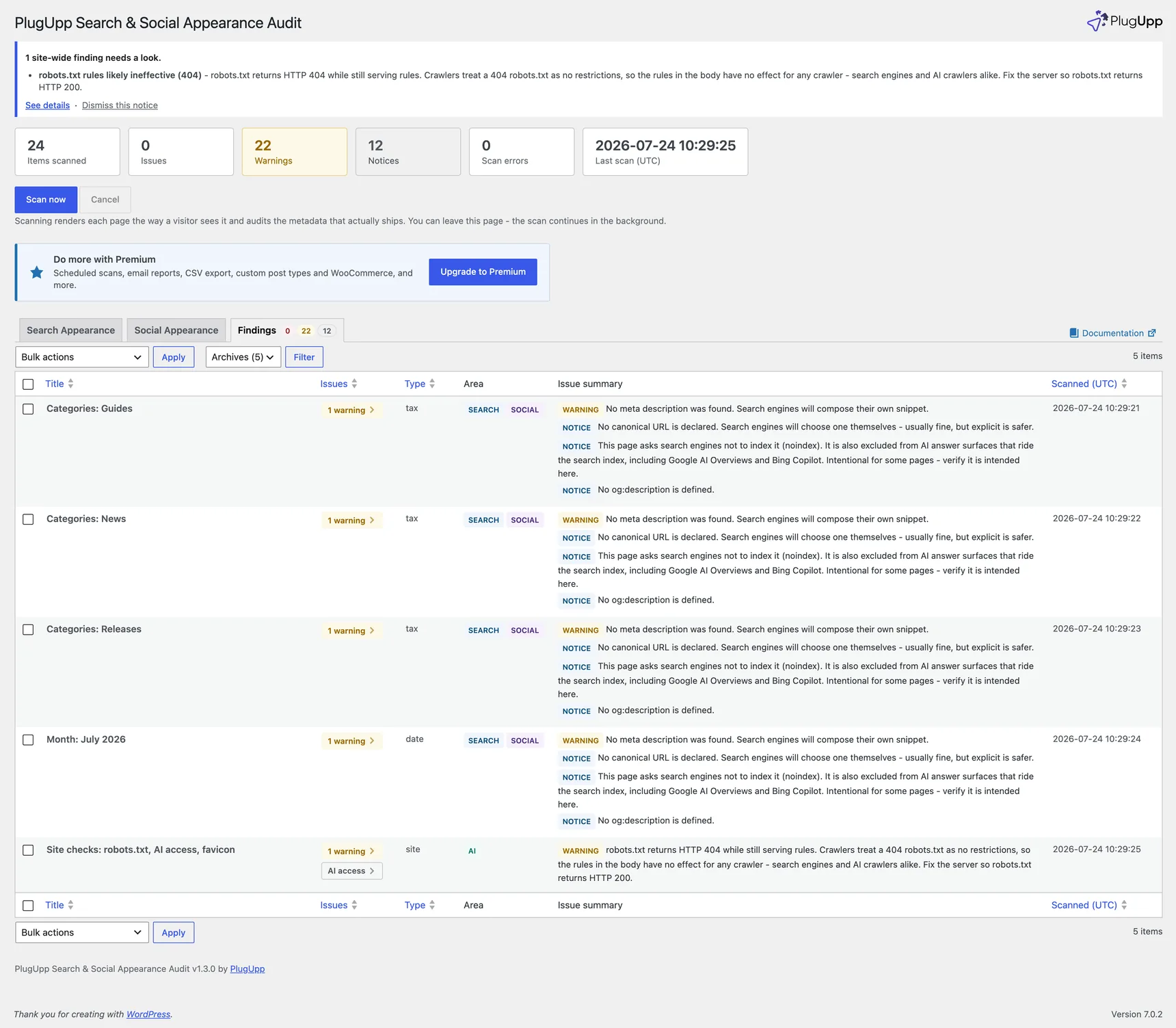
Task: Check the Month: July 2026 row checkbox
Action: point(28,740)
